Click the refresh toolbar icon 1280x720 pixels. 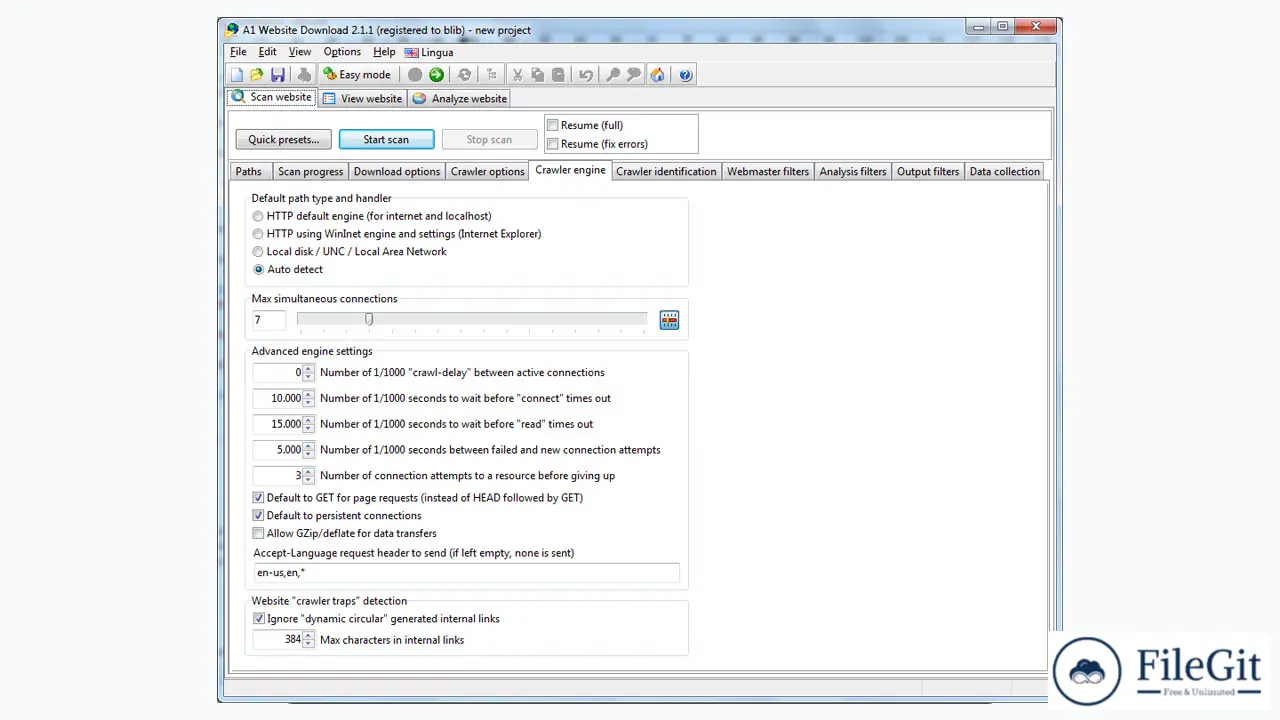(464, 75)
